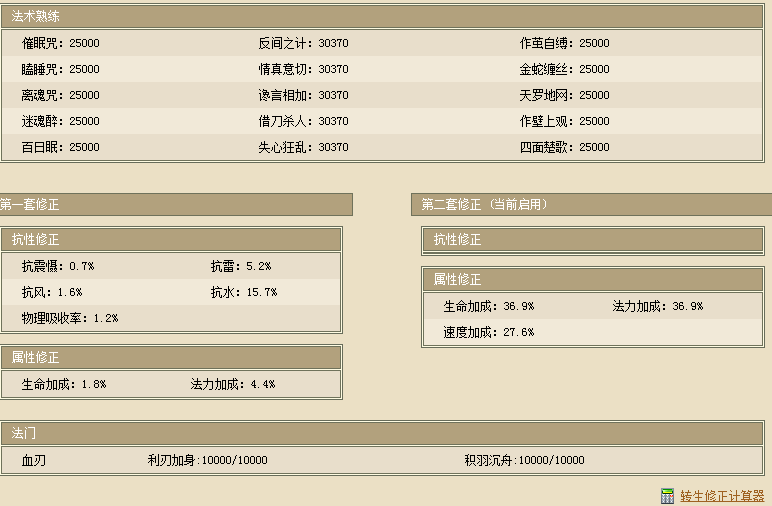Click 积羽沉舟 10000/10000 entry
The height and width of the screenshot is (506, 772).
pyautogui.click(x=524, y=461)
